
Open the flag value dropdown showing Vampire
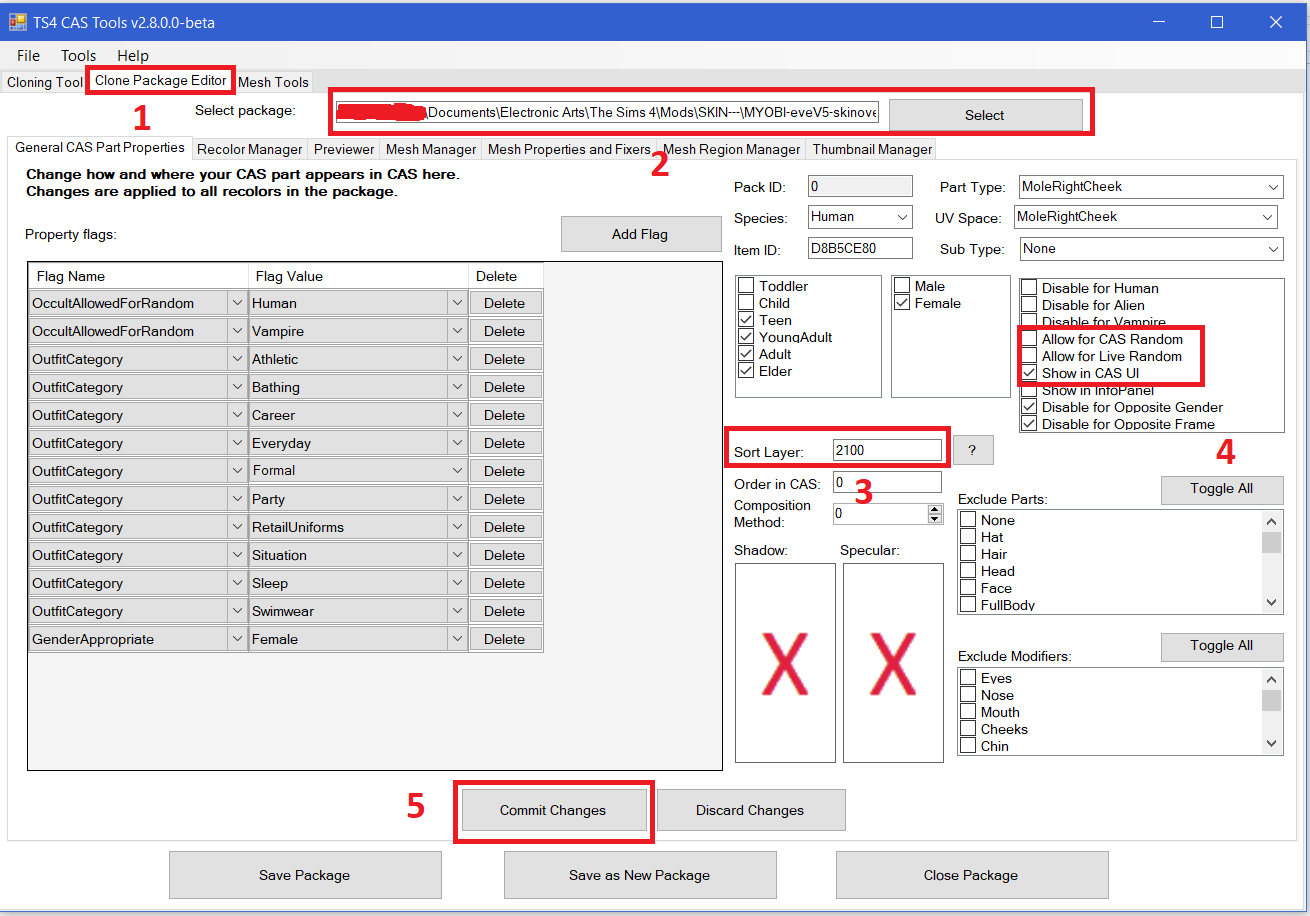457,331
